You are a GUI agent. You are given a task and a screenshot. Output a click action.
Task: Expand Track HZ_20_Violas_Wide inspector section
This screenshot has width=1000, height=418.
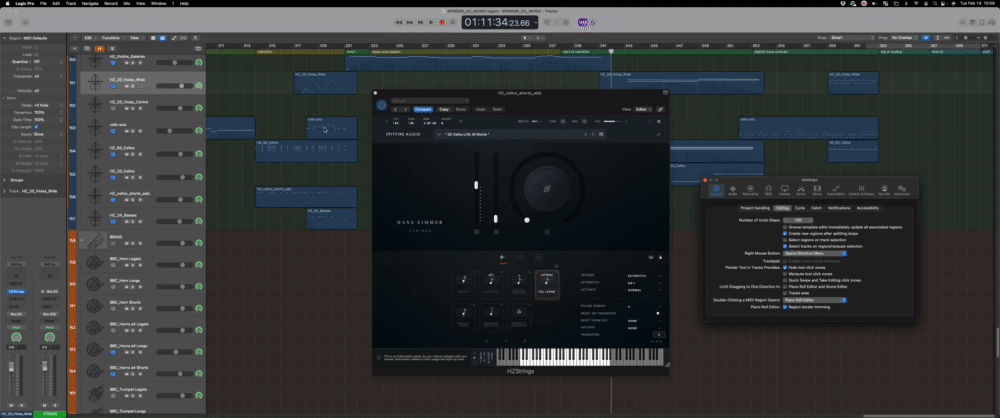(5, 191)
